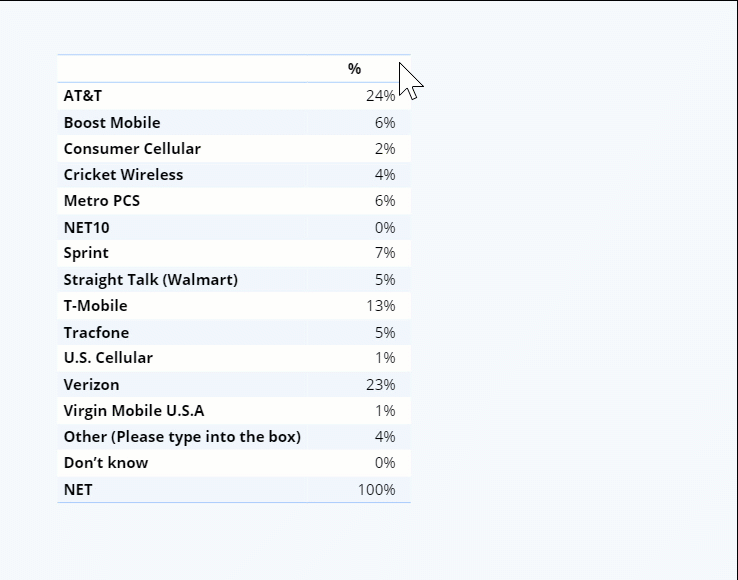This screenshot has height=580, width=738.
Task: Click the 24% value for AT&T
Action: 381,96
